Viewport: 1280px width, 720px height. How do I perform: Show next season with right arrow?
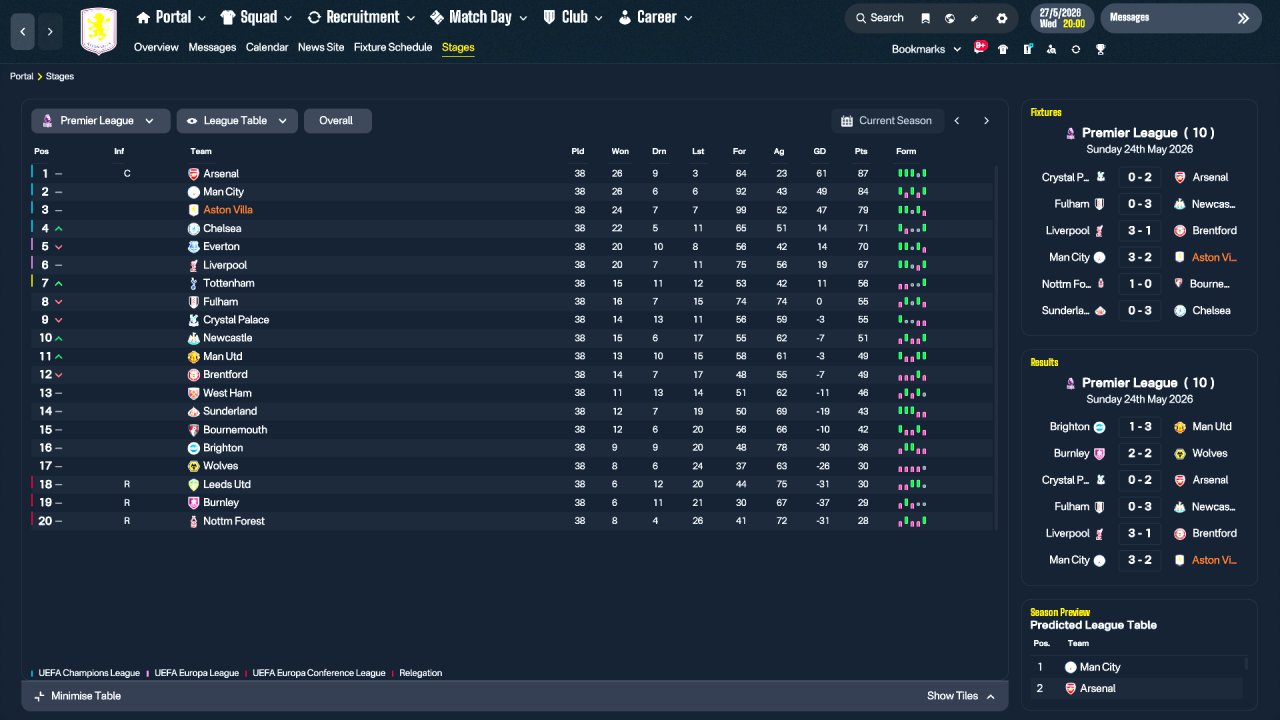(986, 121)
